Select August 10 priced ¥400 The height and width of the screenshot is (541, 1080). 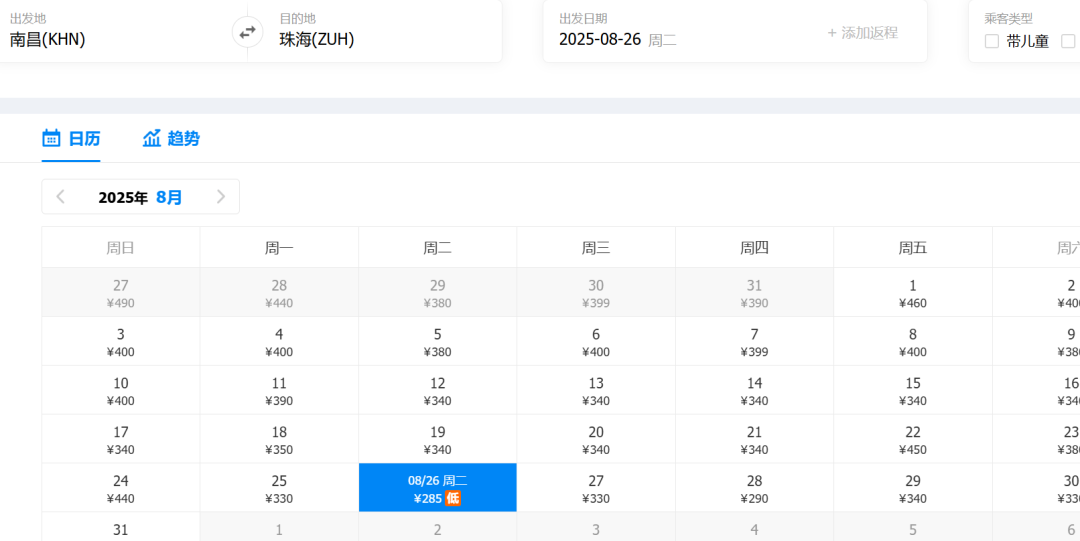[121, 391]
